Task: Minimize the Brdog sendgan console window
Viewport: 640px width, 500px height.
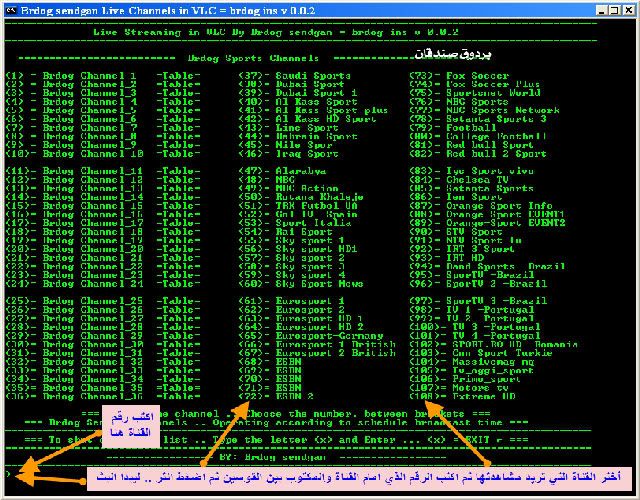Action: [600, 11]
